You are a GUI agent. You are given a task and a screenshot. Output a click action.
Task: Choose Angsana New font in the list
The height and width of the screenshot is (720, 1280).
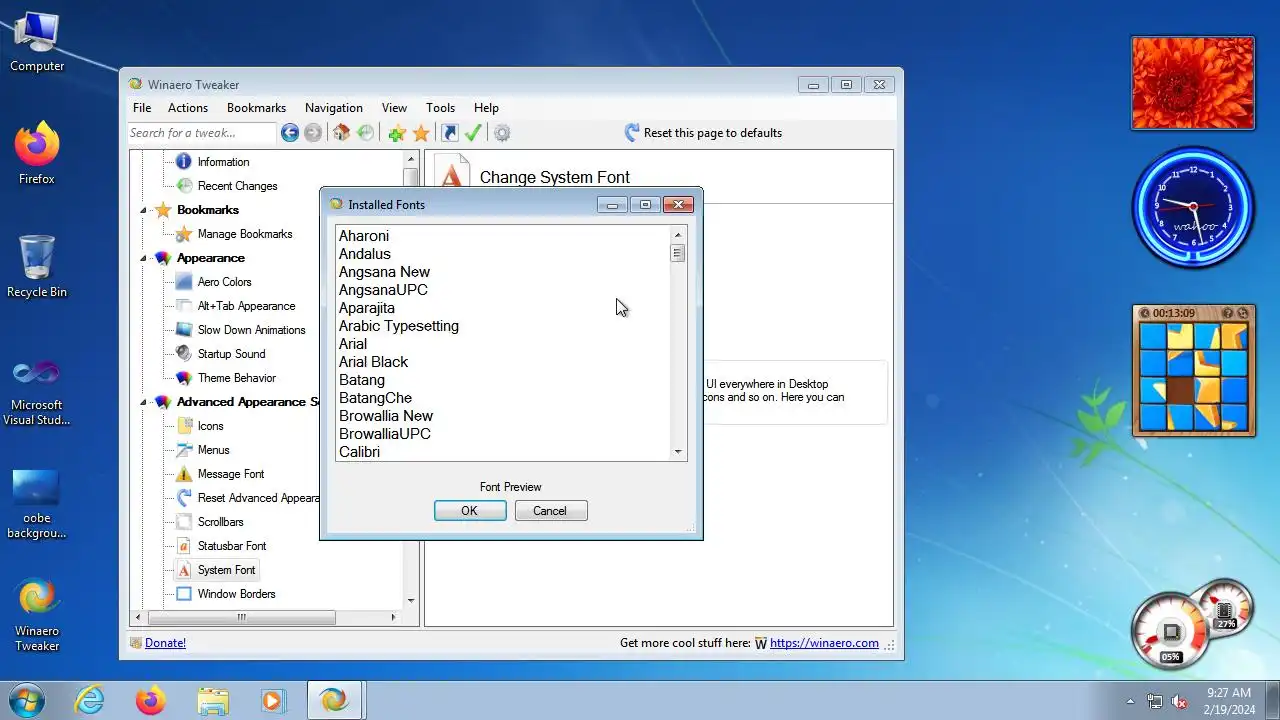click(384, 272)
